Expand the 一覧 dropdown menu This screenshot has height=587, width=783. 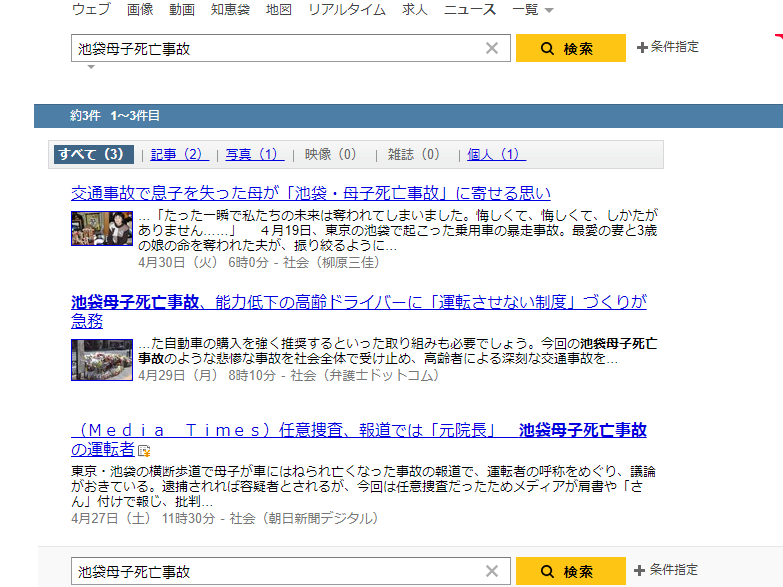tap(532, 10)
